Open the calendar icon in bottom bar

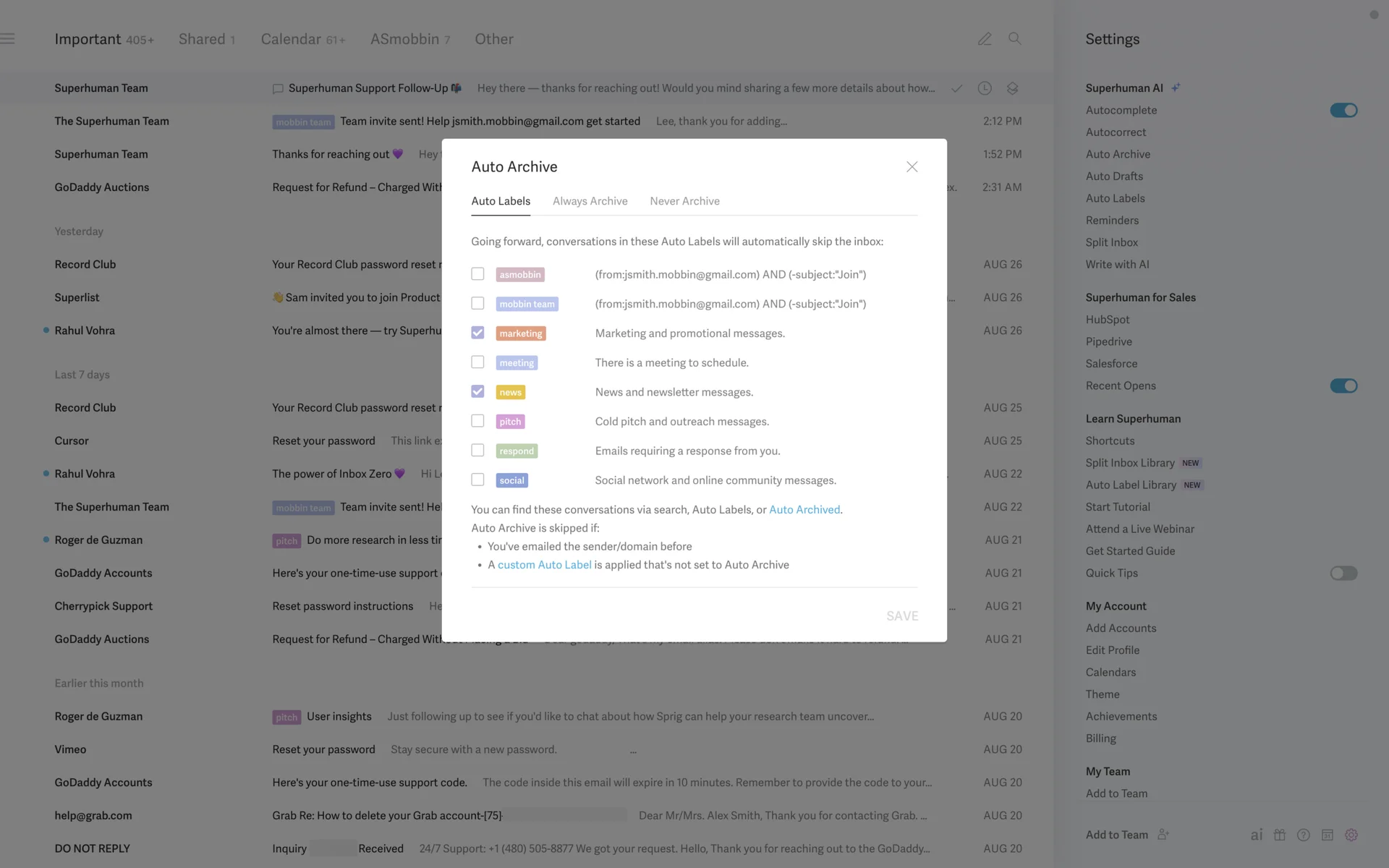(x=1328, y=835)
